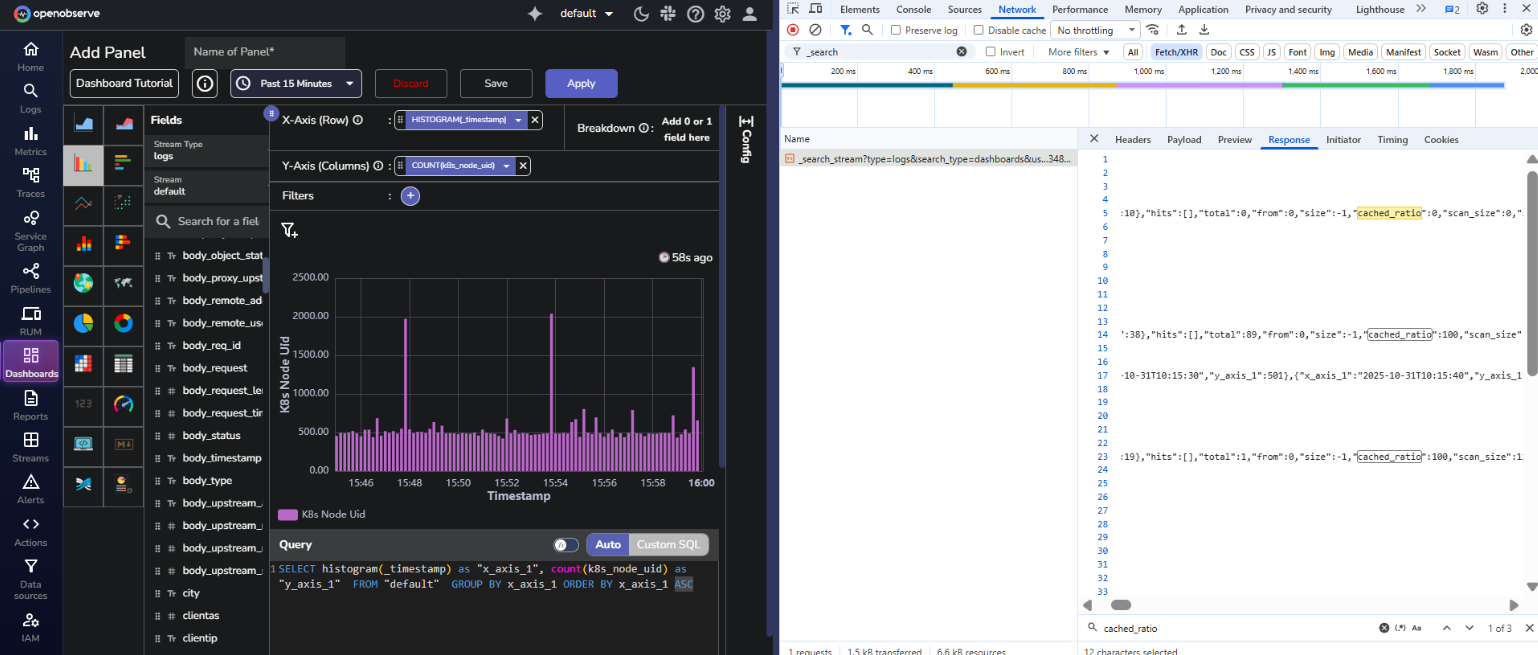Click the Apply button
The width and height of the screenshot is (1538, 655).
[x=581, y=84]
